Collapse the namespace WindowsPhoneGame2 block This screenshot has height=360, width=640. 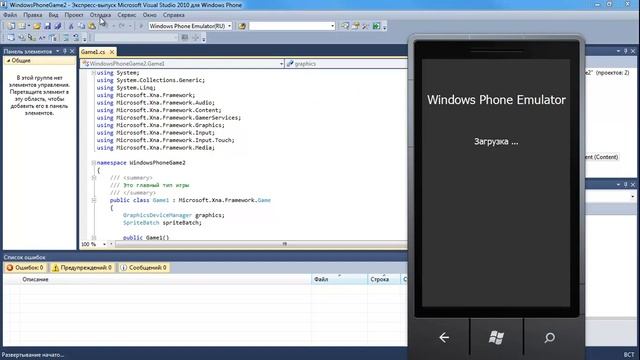coord(93,162)
